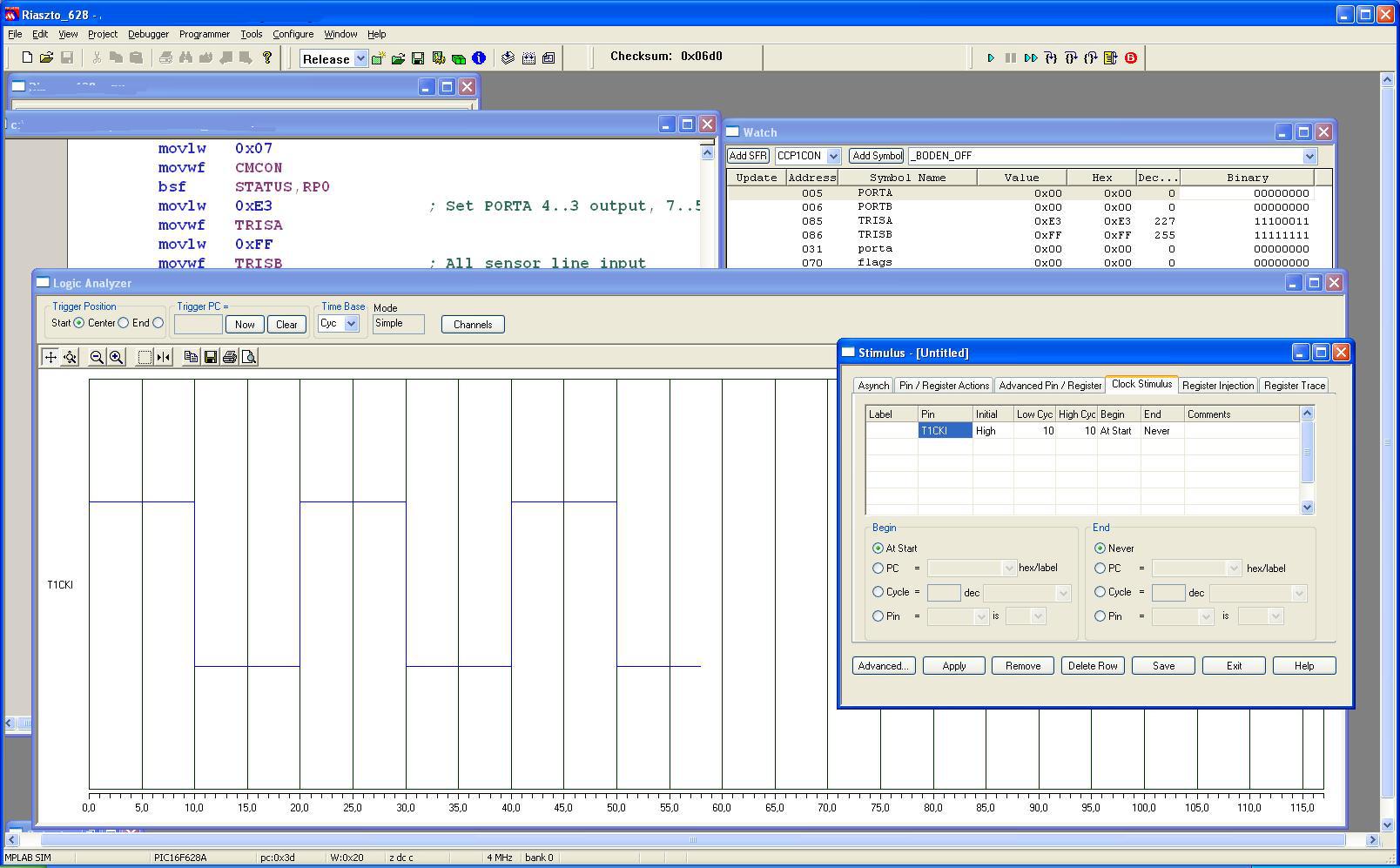Open the End PC hex/label dropdown
The height and width of the screenshot is (868, 1400).
[1234, 569]
